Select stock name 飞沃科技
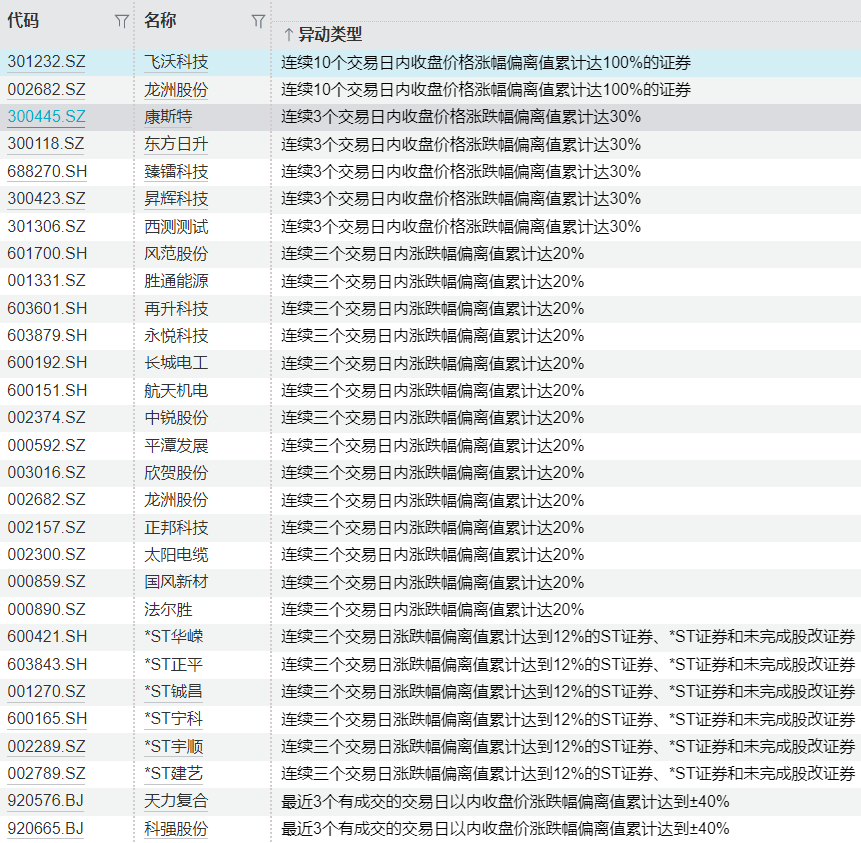The image size is (861, 843). click(x=176, y=62)
